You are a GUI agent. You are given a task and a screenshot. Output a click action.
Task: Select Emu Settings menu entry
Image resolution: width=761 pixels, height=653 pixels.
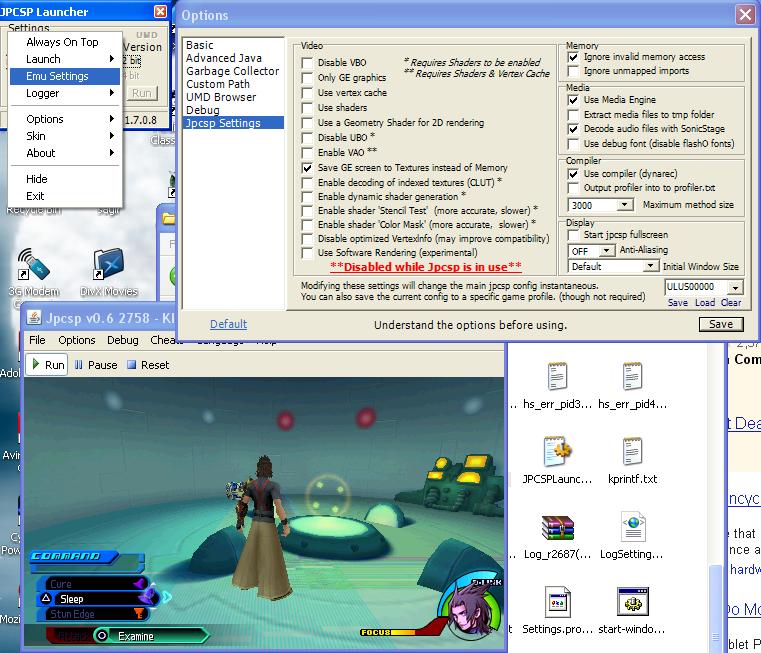pos(65,76)
